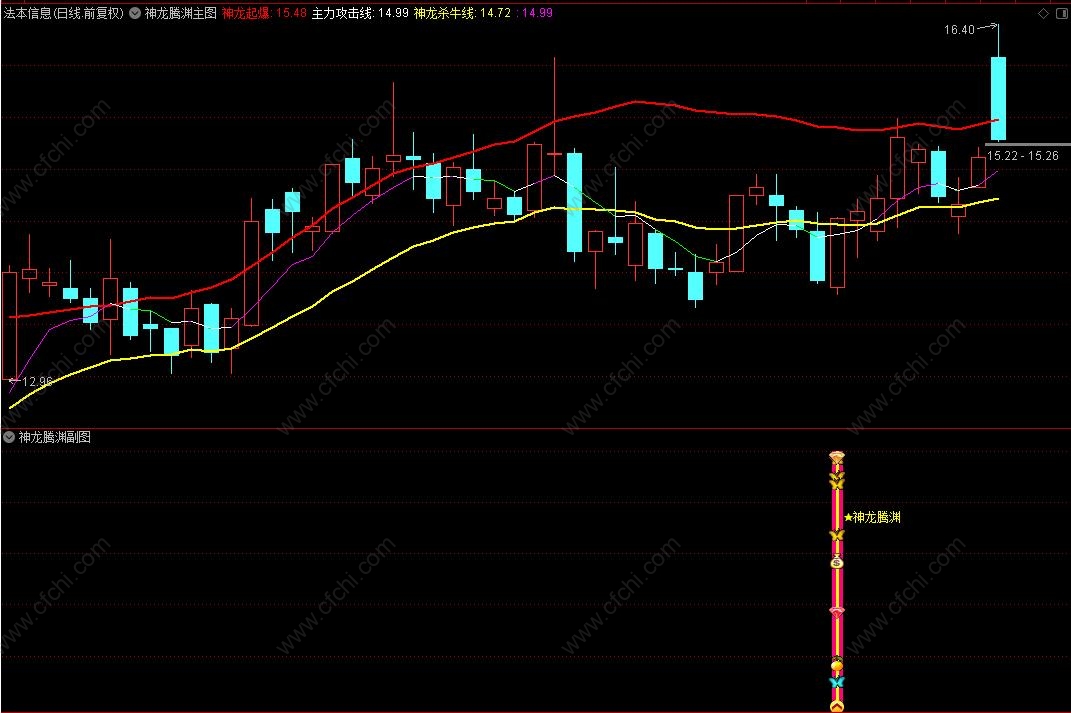
Task: Click the cyan butterfly signal icon
Action: pos(837,682)
